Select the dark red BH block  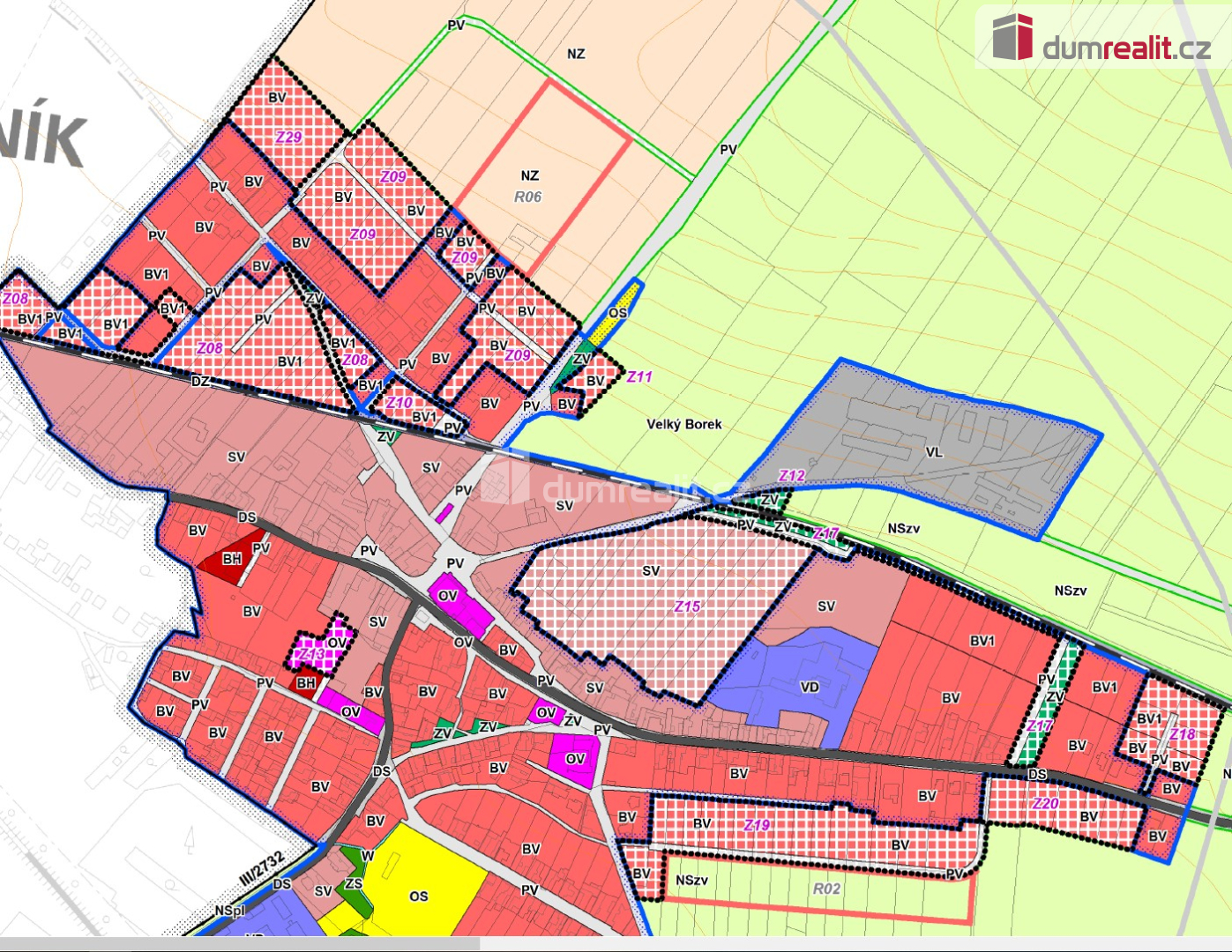231,561
